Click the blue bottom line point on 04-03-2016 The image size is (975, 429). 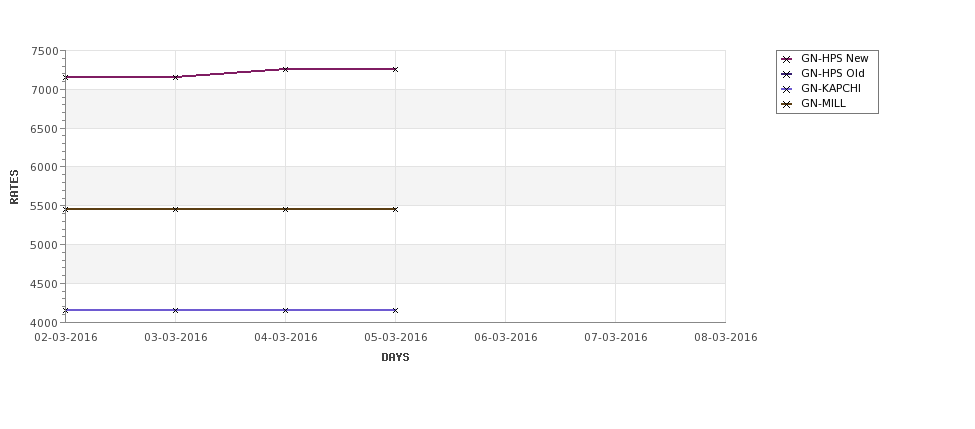pos(285,310)
